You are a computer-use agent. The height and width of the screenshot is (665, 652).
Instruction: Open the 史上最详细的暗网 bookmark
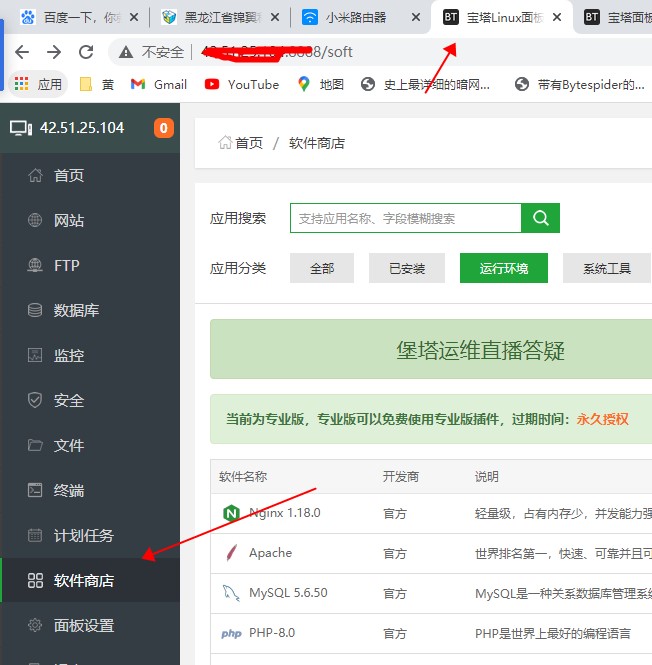click(425, 84)
